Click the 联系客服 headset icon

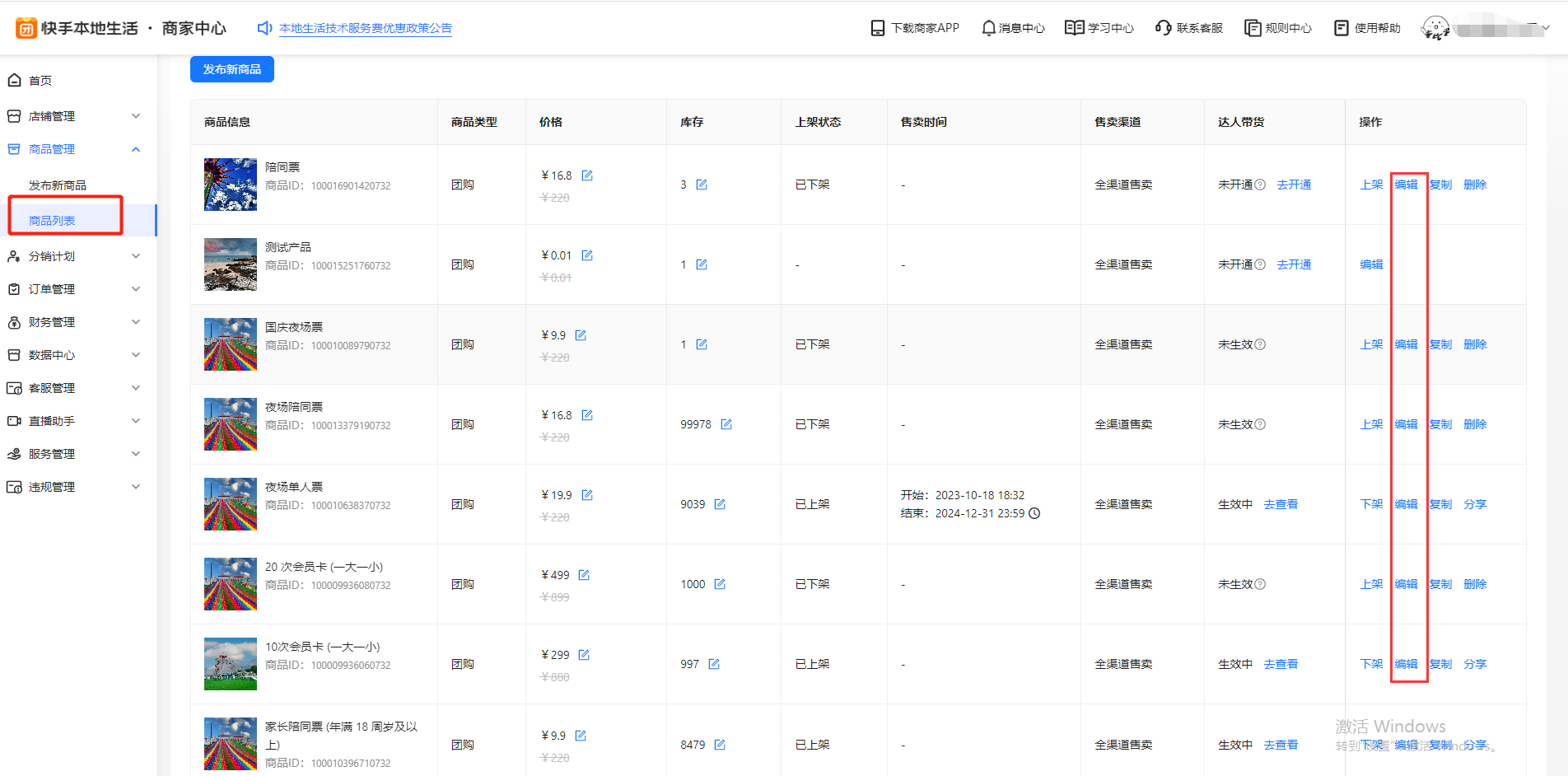click(1163, 28)
